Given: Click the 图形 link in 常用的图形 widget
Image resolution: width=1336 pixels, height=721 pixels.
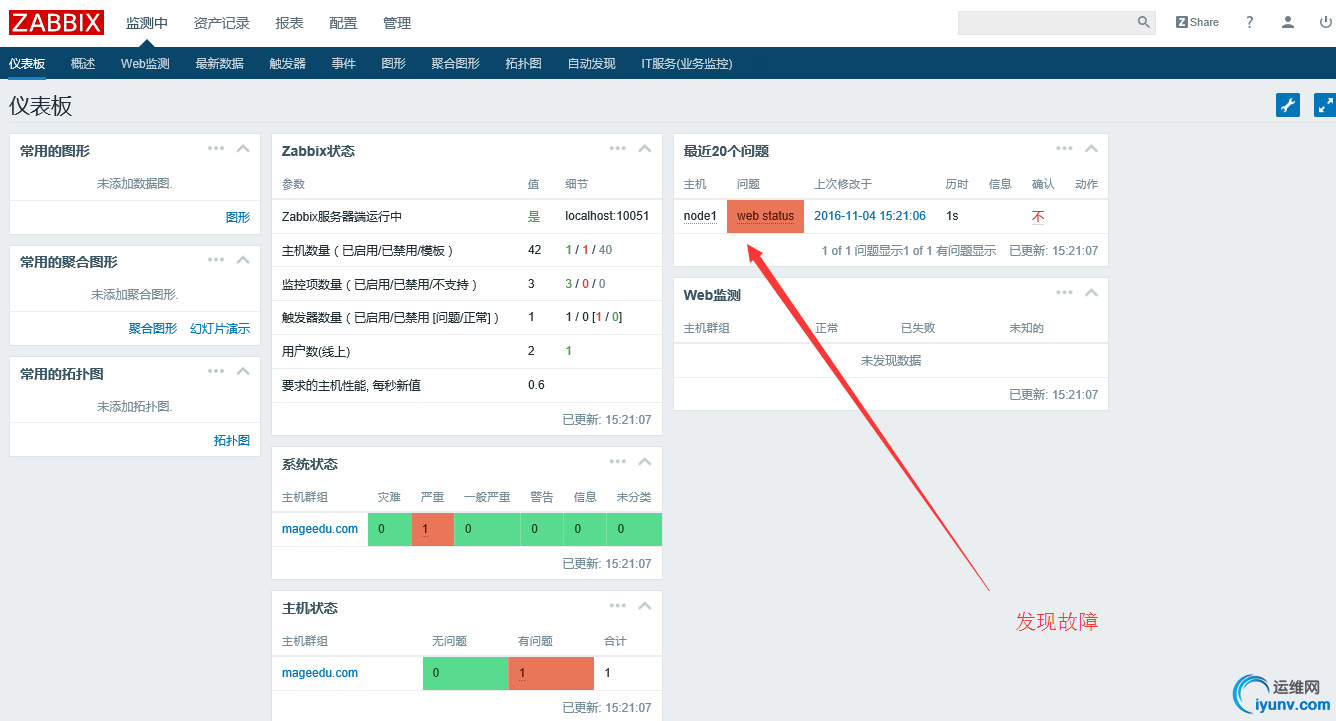Looking at the screenshot, I should [x=238, y=217].
